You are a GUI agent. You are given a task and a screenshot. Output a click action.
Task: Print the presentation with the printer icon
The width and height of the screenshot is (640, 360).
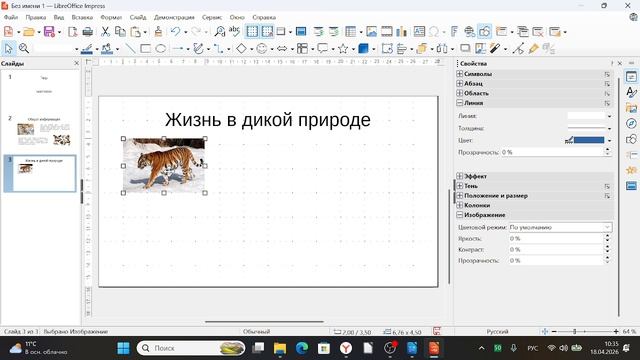pos(87,32)
